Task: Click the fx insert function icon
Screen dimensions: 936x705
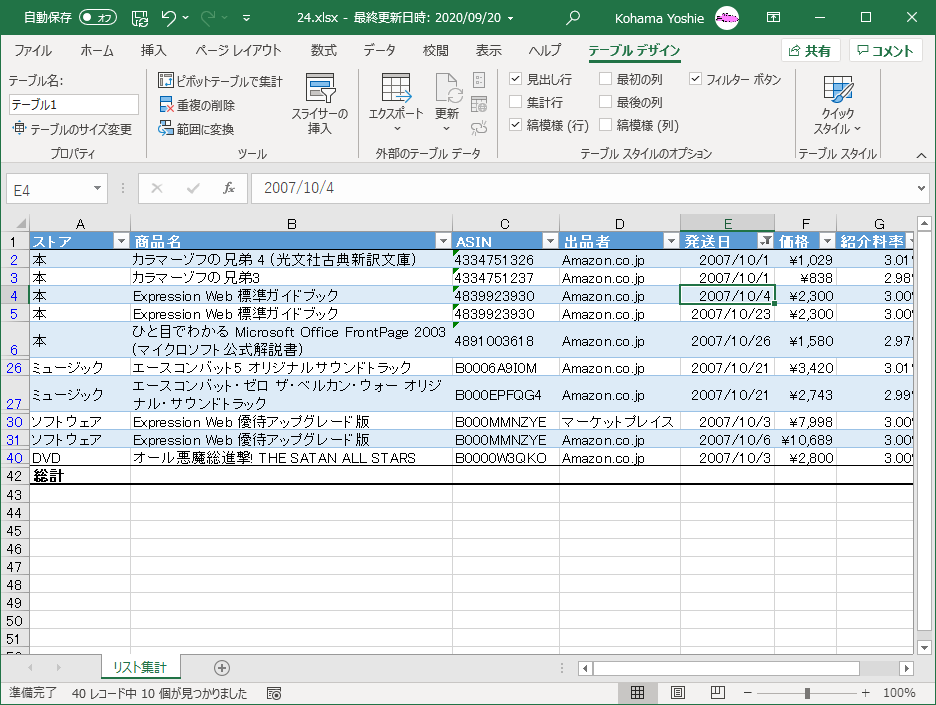Action: click(229, 188)
